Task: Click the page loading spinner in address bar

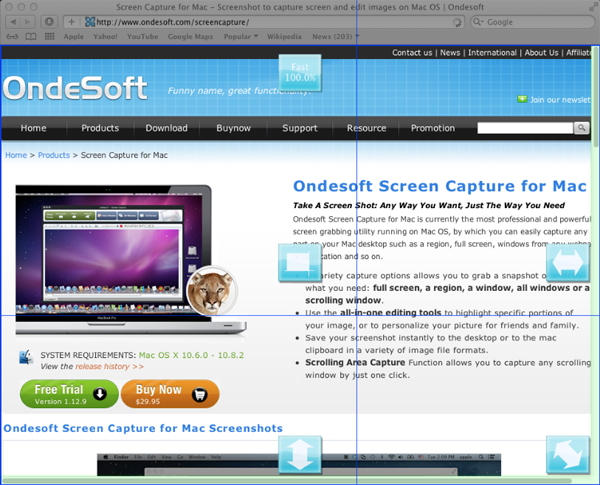Action: 457,22
